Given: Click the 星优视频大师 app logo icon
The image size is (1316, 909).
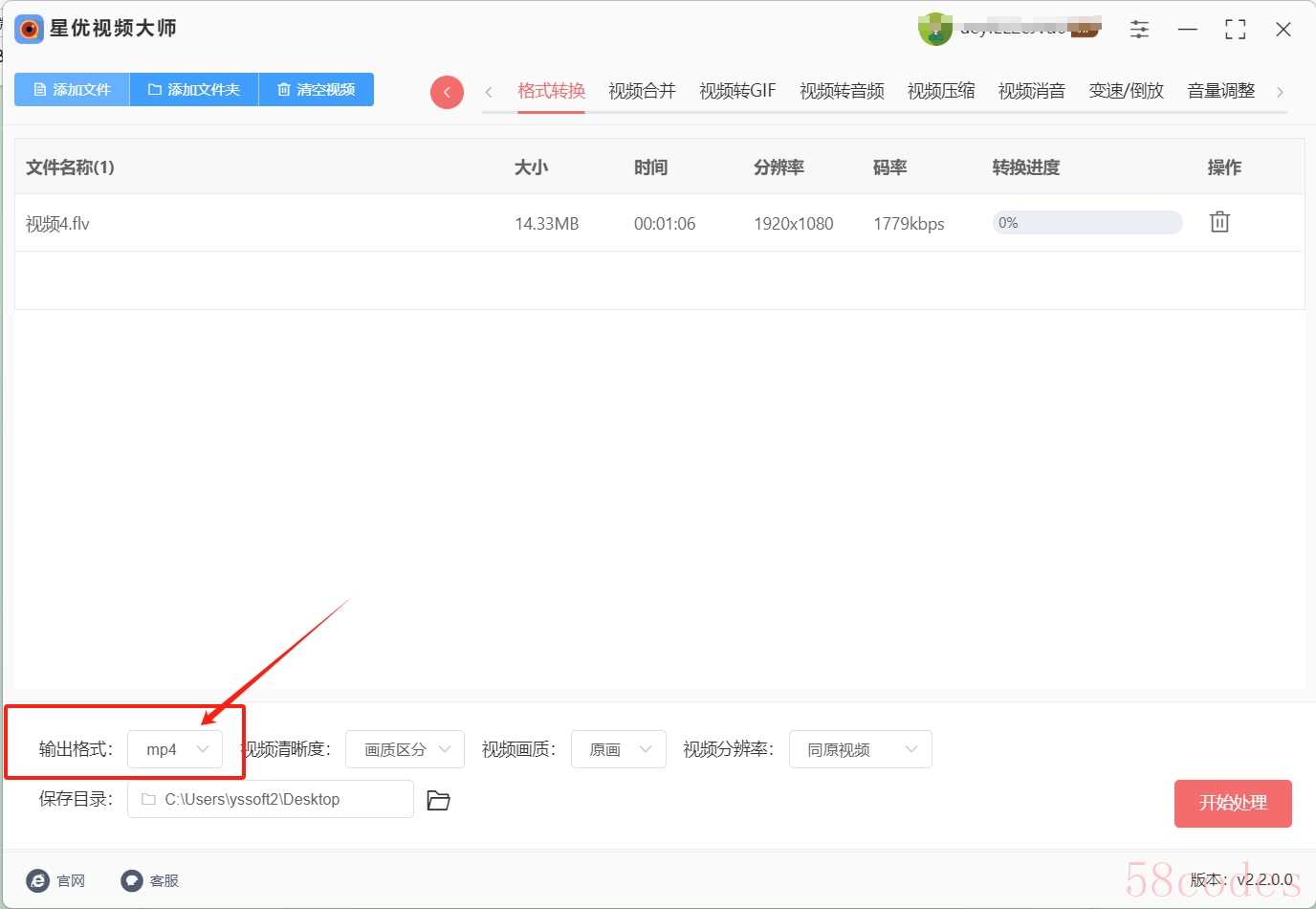Looking at the screenshot, I should click(30, 29).
